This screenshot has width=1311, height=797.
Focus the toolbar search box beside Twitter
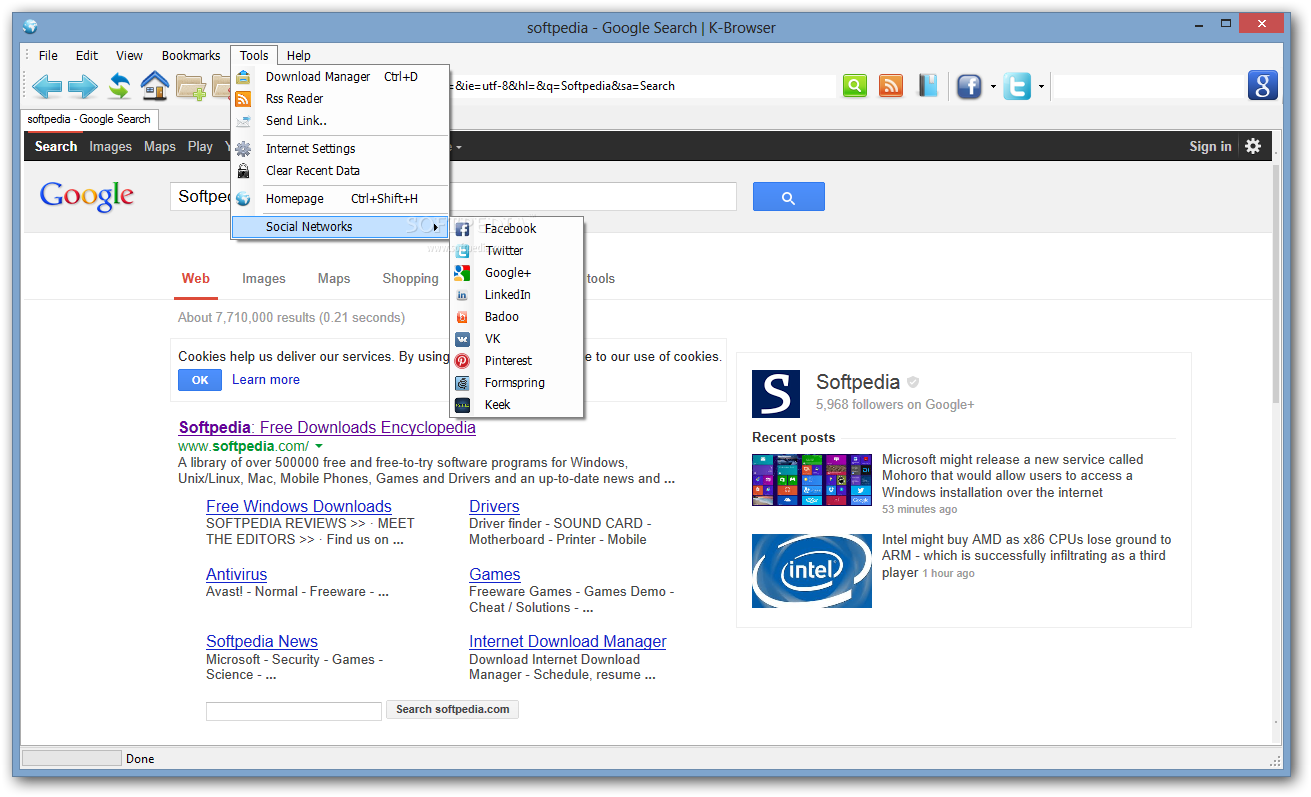(1149, 87)
